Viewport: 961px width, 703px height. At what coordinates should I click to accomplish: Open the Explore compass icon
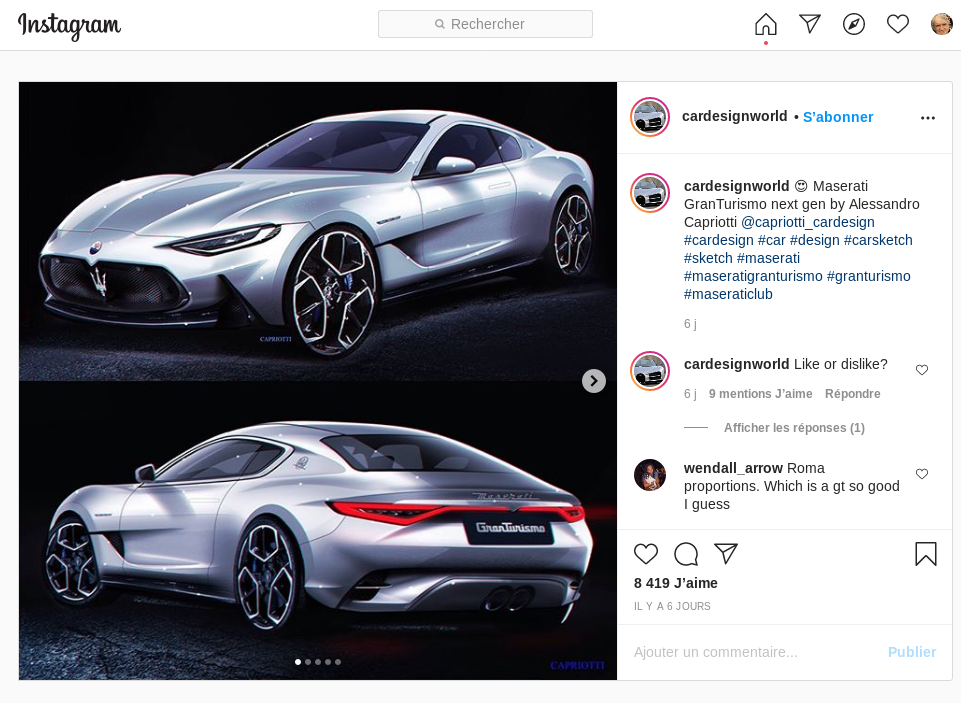point(853,23)
